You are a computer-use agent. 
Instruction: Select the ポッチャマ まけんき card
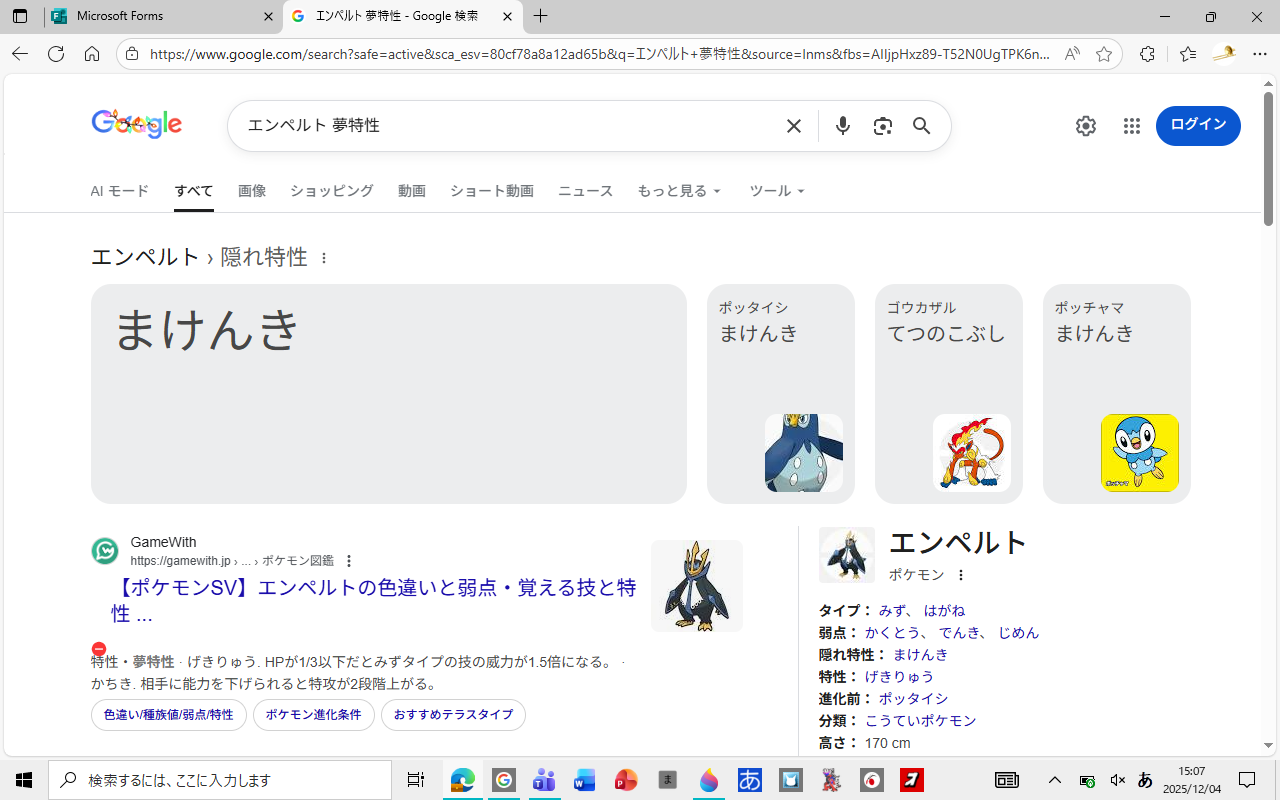point(1116,394)
